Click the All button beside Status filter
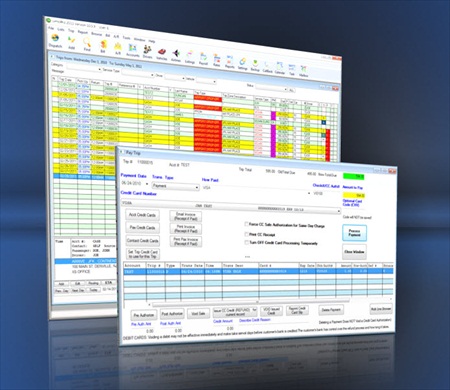450x390 pixels. (x=291, y=90)
